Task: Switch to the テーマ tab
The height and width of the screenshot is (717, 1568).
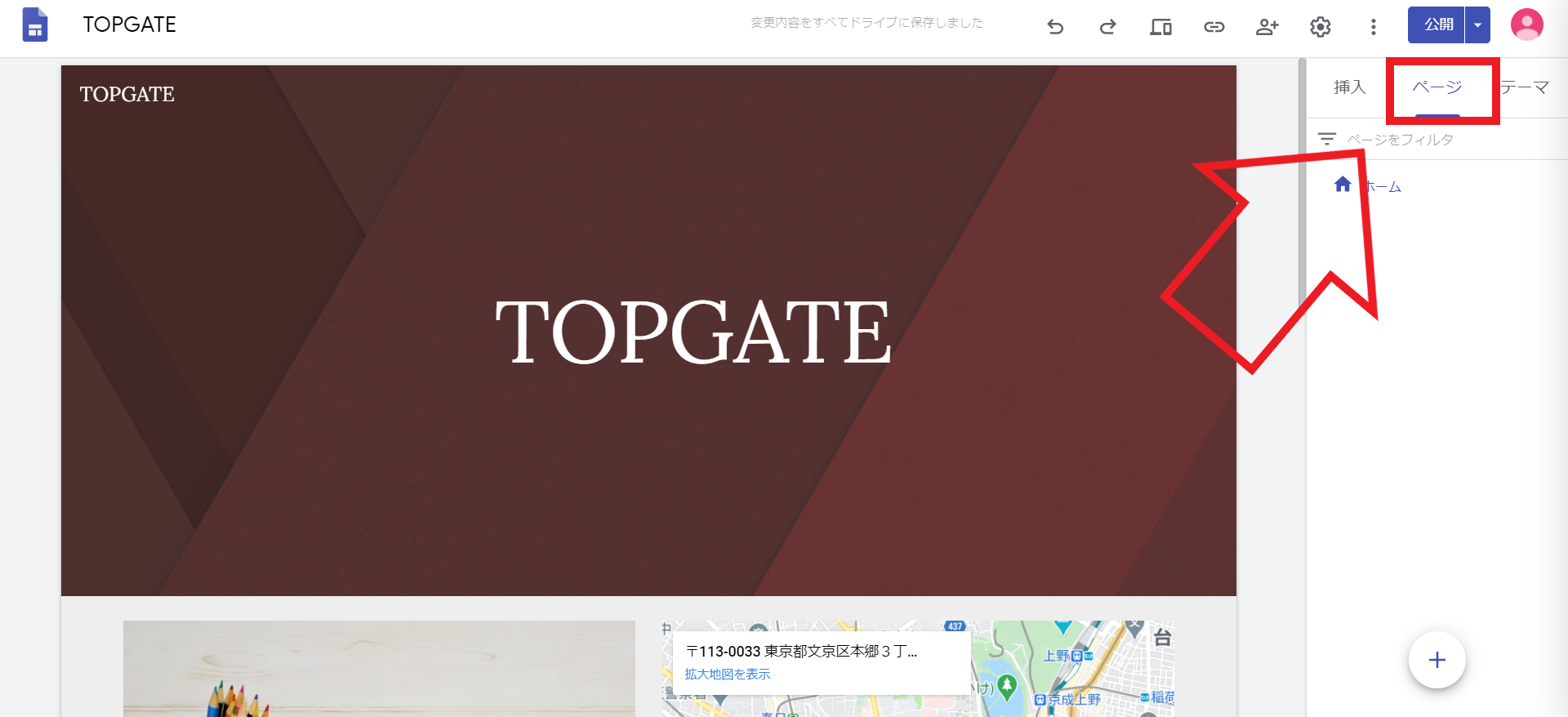Action: point(1525,87)
